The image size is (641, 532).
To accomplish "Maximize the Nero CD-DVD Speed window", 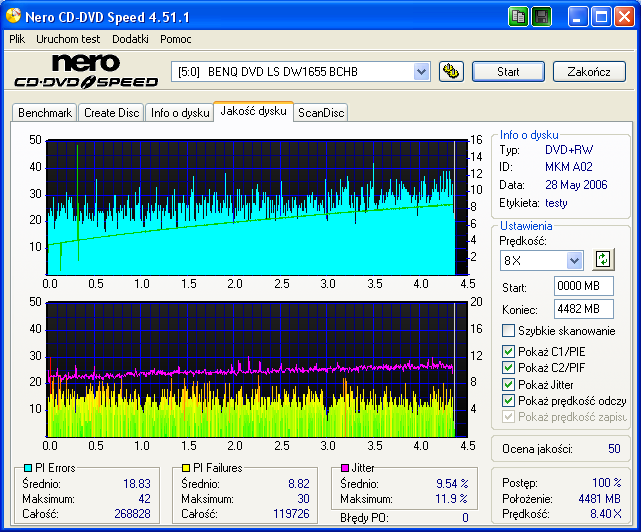I will point(601,17).
